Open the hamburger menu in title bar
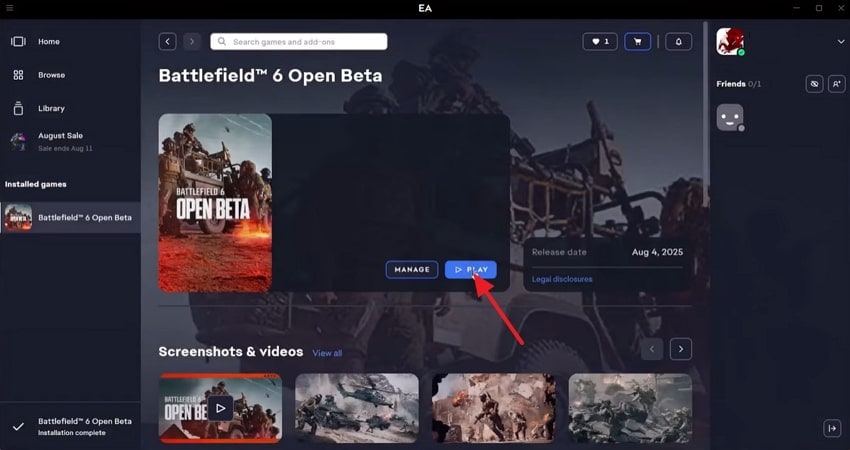Viewport: 850px width, 450px height. pyautogui.click(x=9, y=8)
